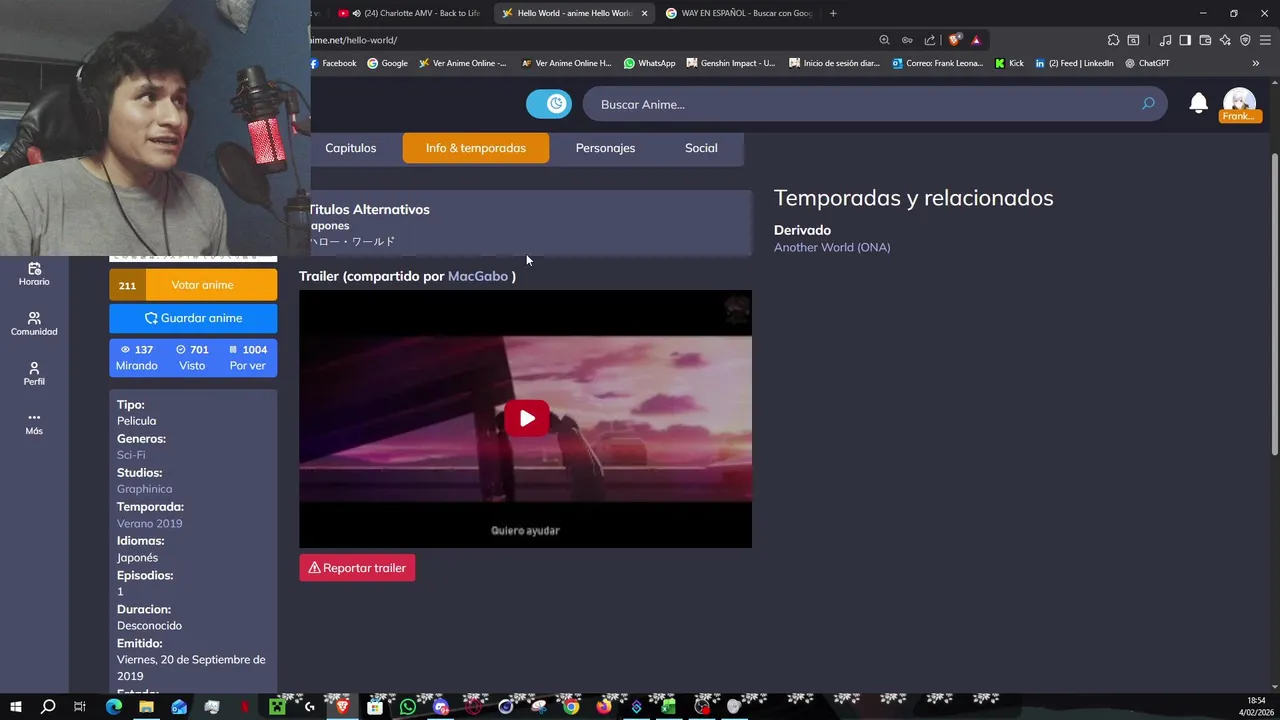Image resolution: width=1280 pixels, height=720 pixels.
Task: Toggle the dark mode switch
Action: (548, 104)
